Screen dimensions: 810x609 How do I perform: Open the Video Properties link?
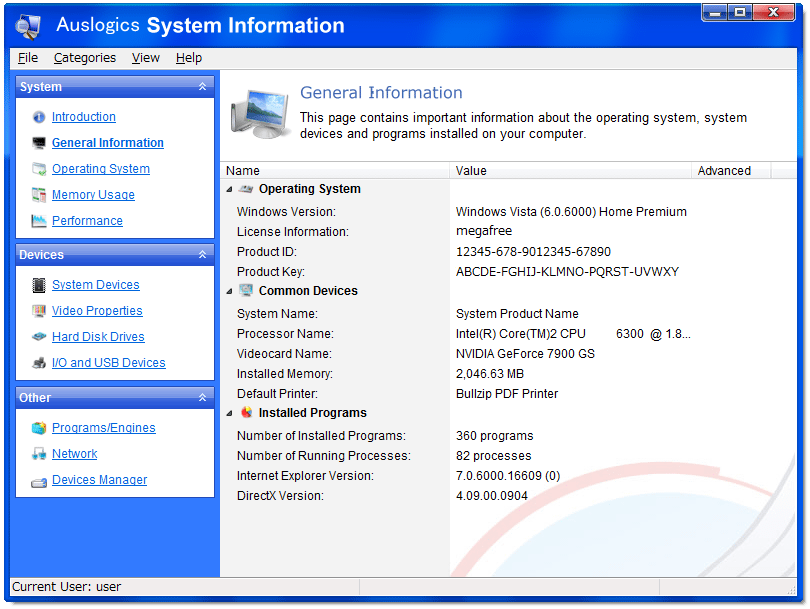pos(97,311)
